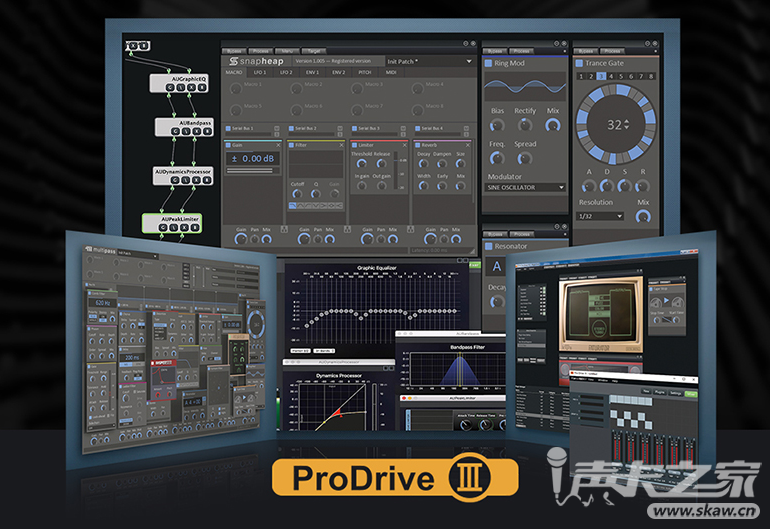Screen dimensions: 770x529
Task: Click the X button on AUGraphicEQ node
Action: point(192,87)
